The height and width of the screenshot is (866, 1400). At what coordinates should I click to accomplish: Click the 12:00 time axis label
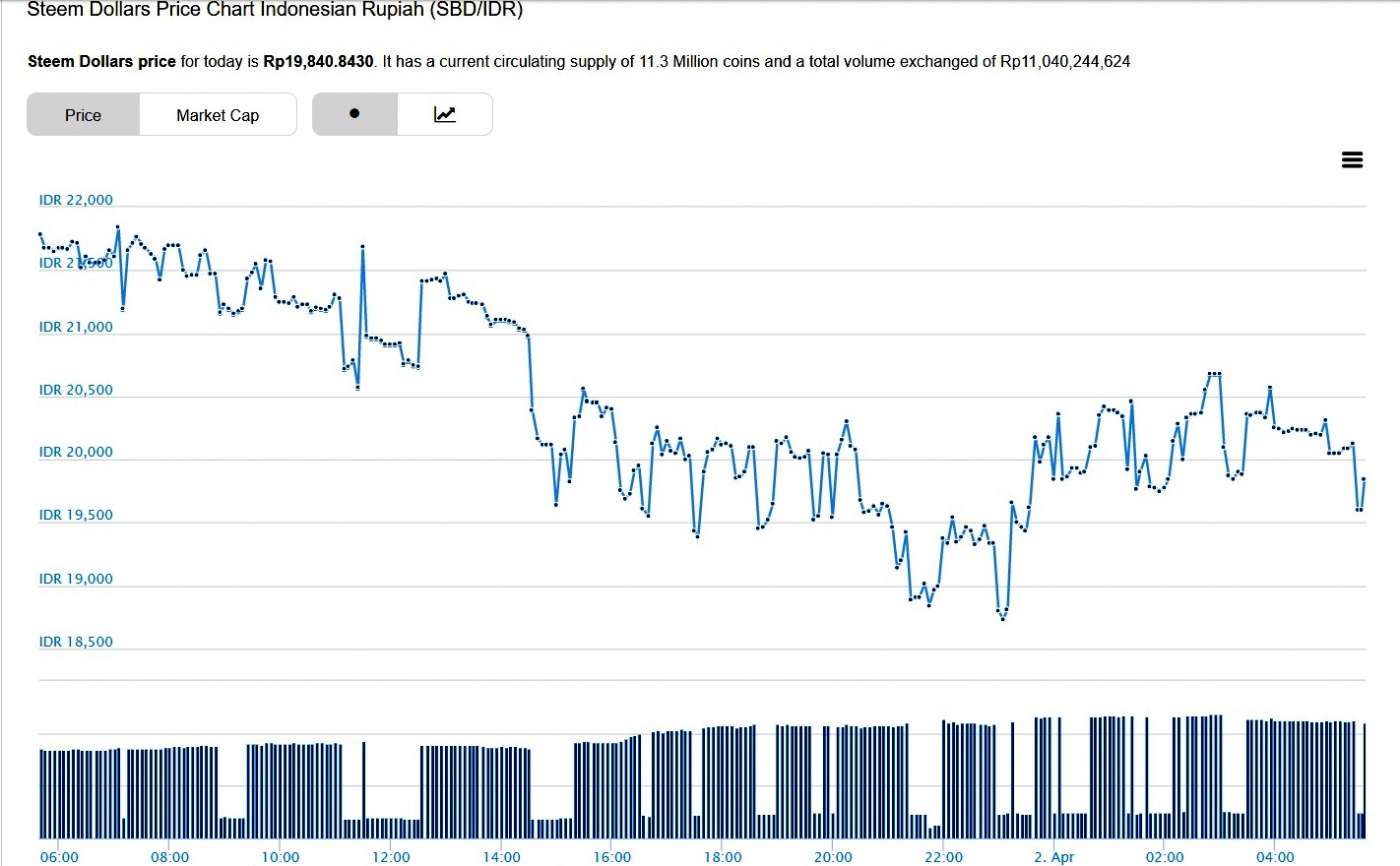point(391,857)
